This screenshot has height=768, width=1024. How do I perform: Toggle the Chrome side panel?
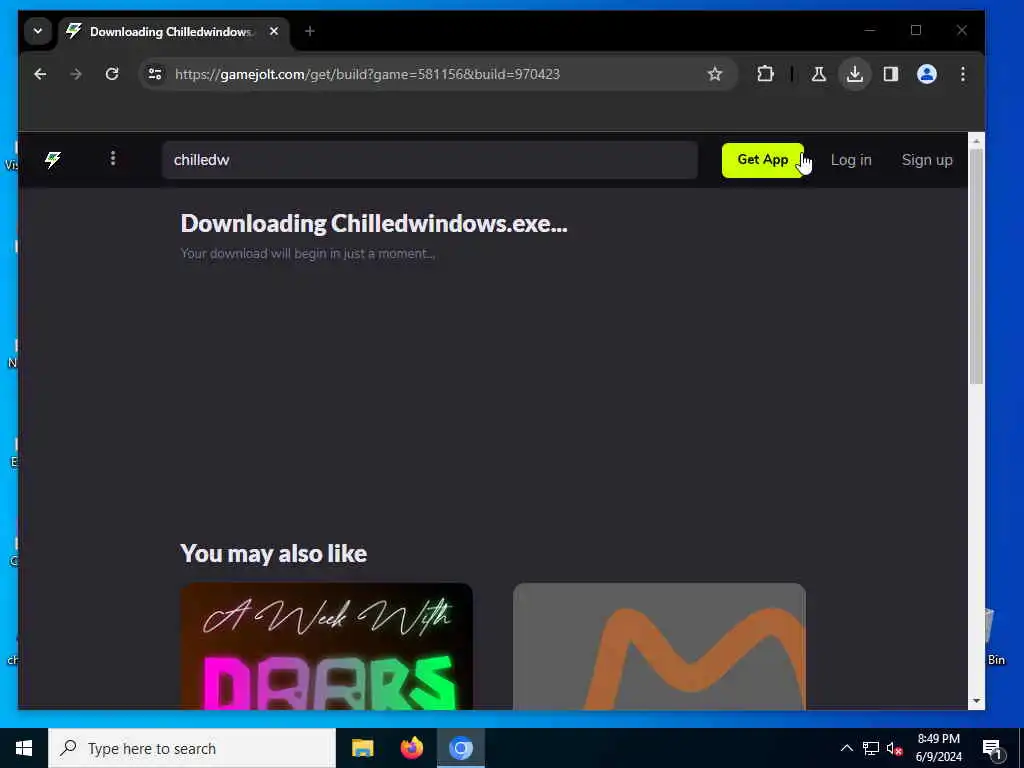point(891,74)
